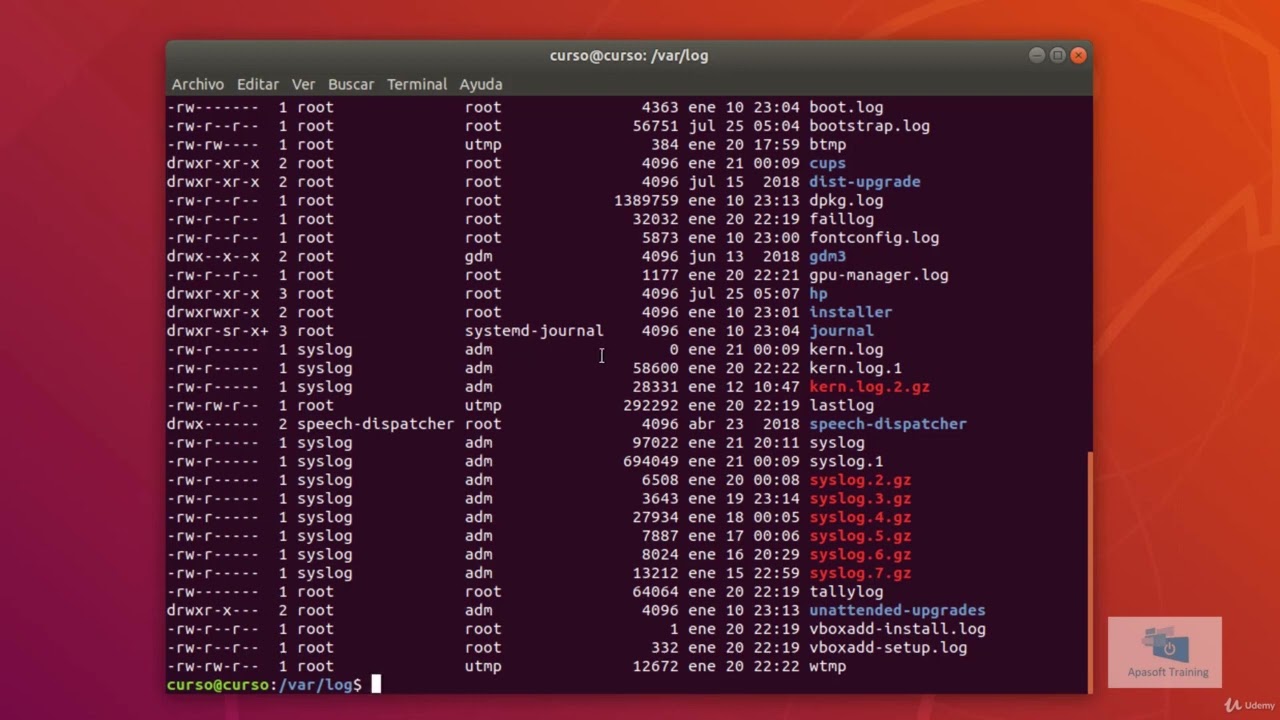The width and height of the screenshot is (1280, 720).
Task: Click the 1389759 file size value
Action: pos(646,200)
